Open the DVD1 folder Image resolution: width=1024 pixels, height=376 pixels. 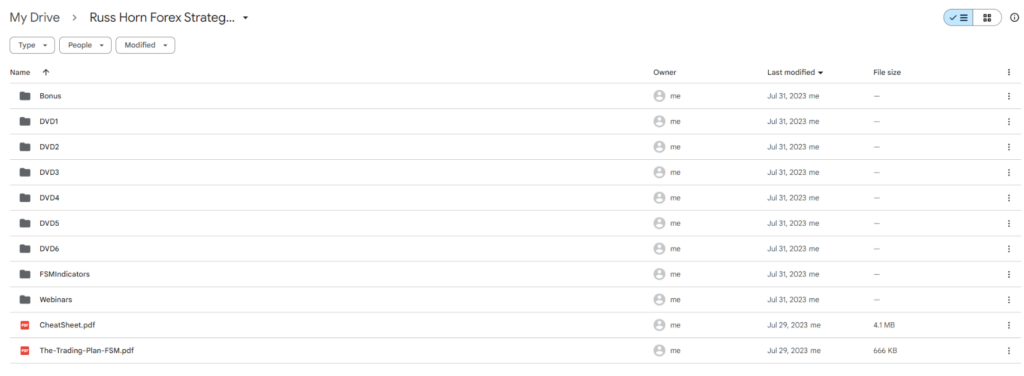(49, 121)
